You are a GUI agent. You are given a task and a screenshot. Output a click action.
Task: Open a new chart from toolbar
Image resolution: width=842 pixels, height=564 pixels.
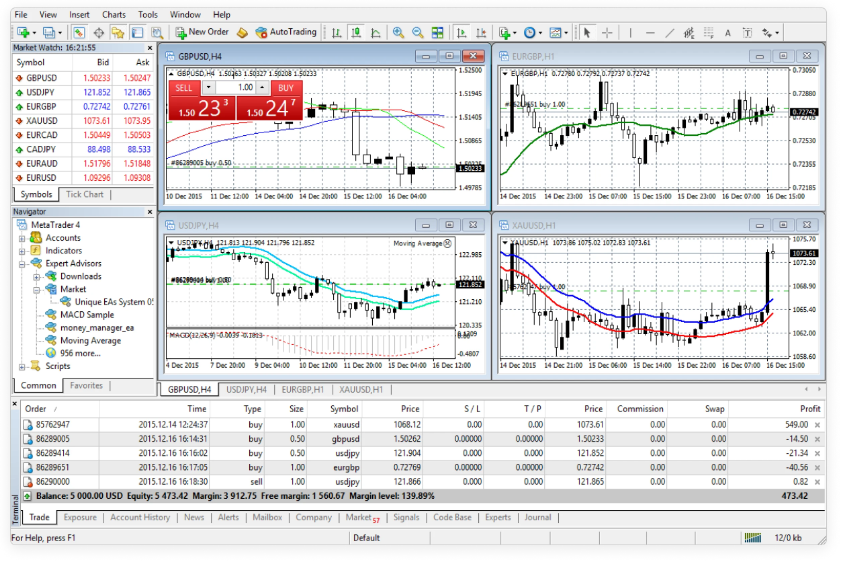click(x=23, y=33)
